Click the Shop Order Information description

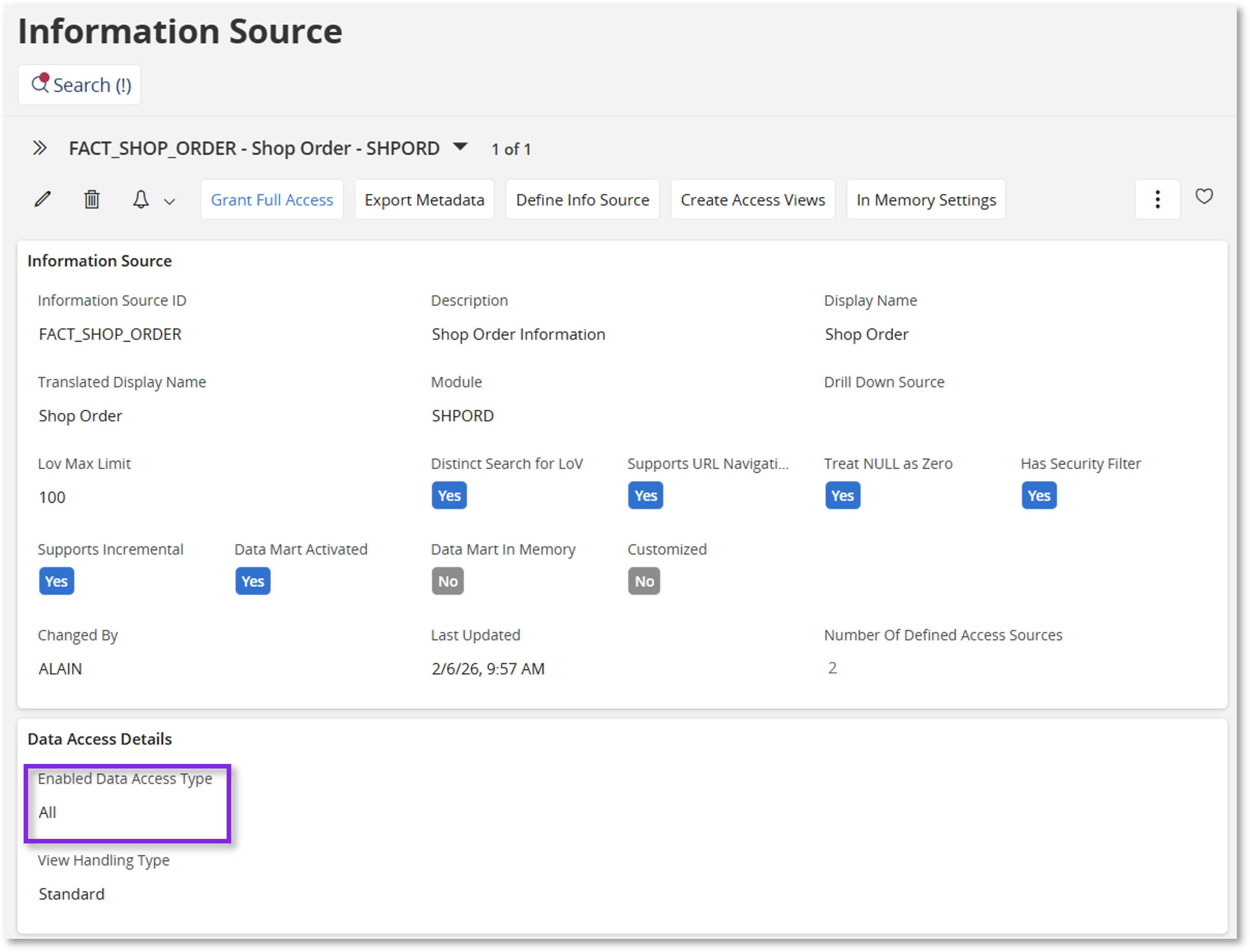tap(518, 334)
